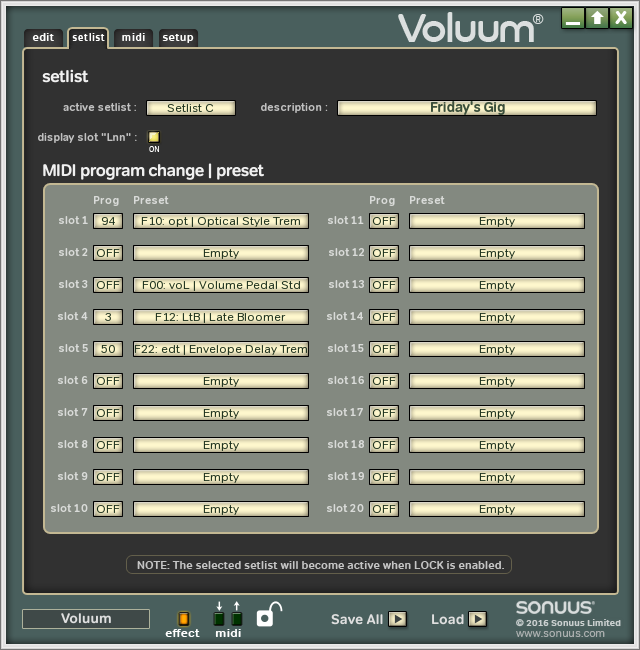The image size is (640, 650).
Task: Click the MIDI in indicator LED
Action: click(219, 619)
